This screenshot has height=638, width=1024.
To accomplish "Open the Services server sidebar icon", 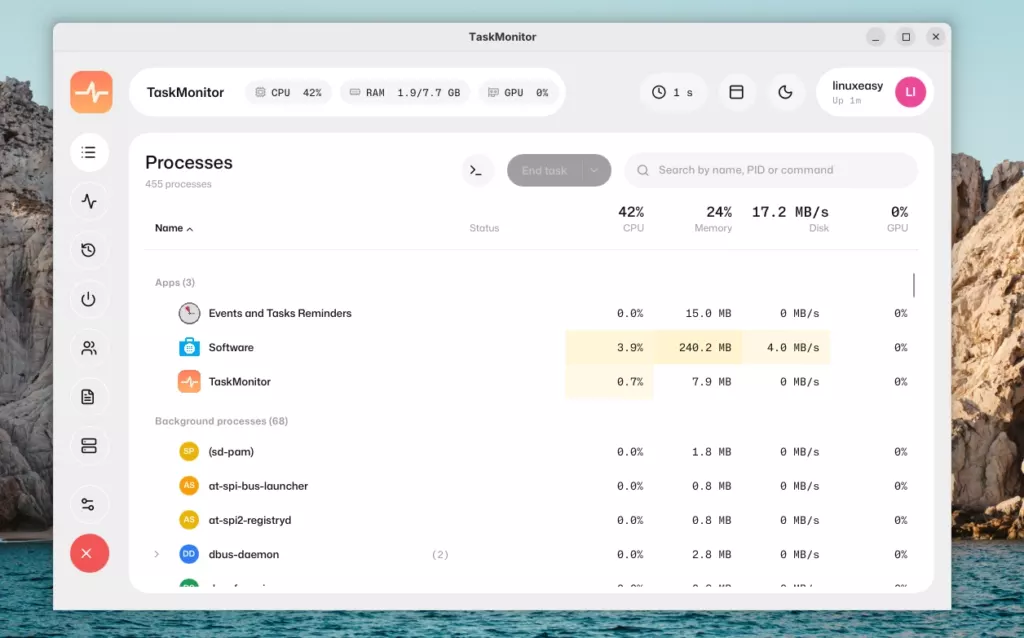I will pos(89,445).
